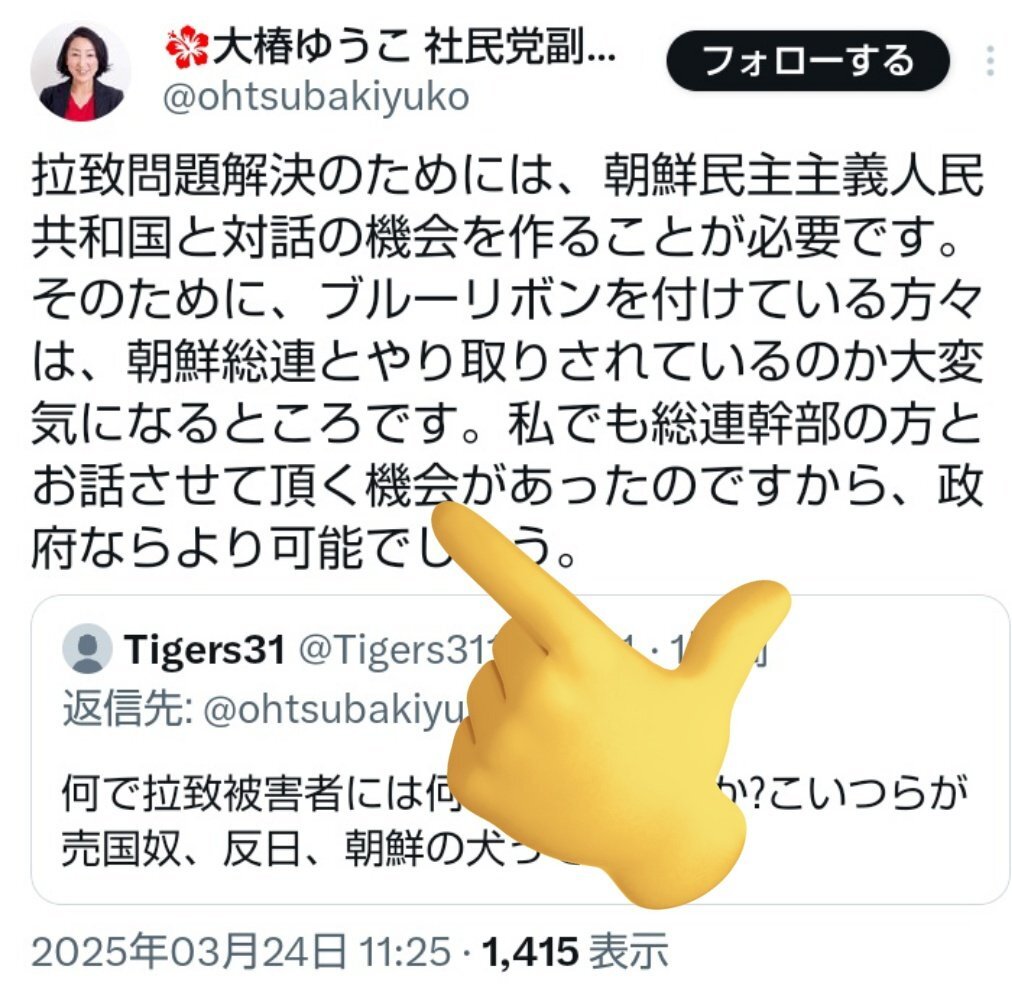Open quoted tweet text 何で拉致被害者には

coord(515,792)
